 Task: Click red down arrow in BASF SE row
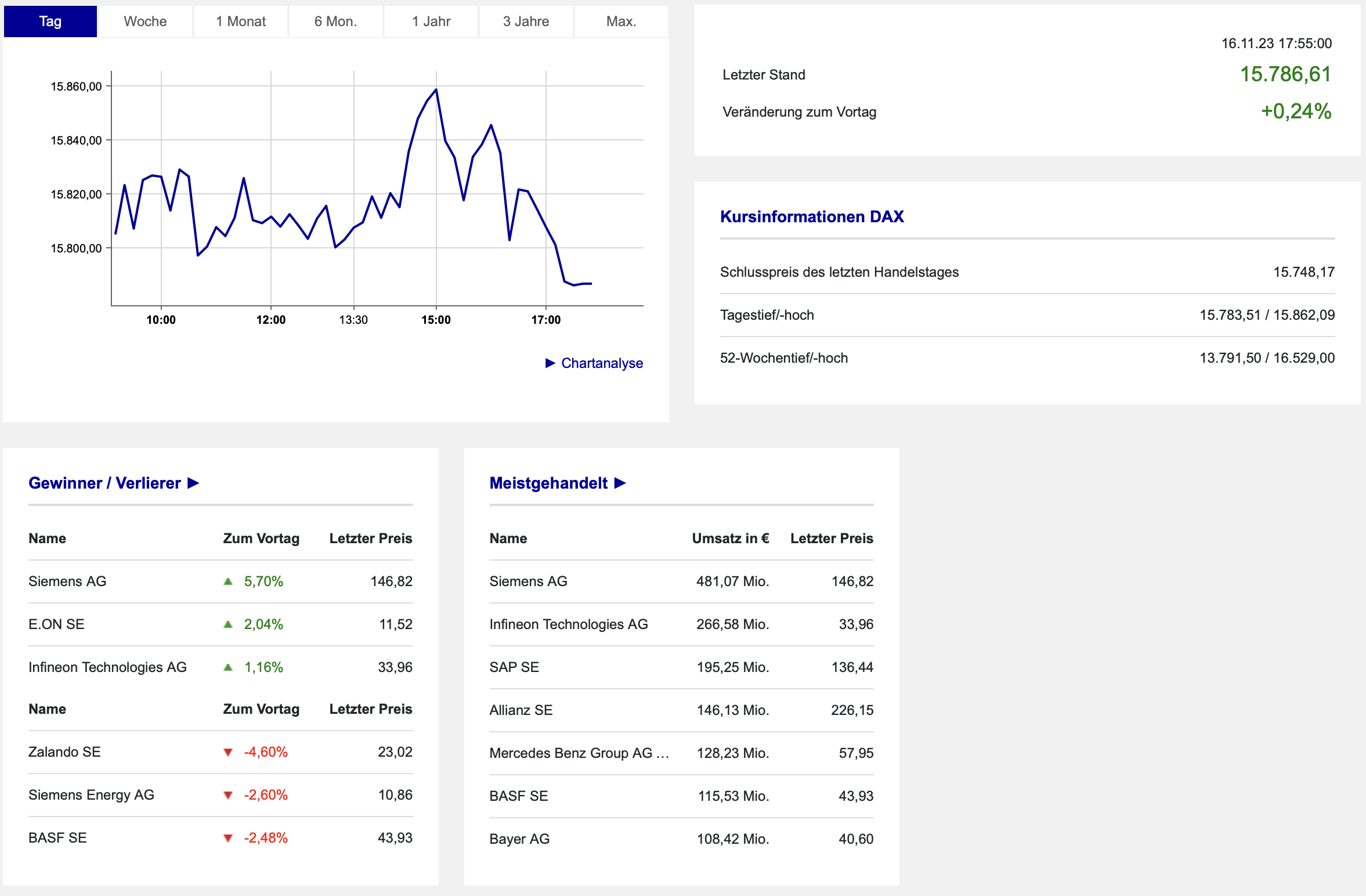[x=228, y=839]
